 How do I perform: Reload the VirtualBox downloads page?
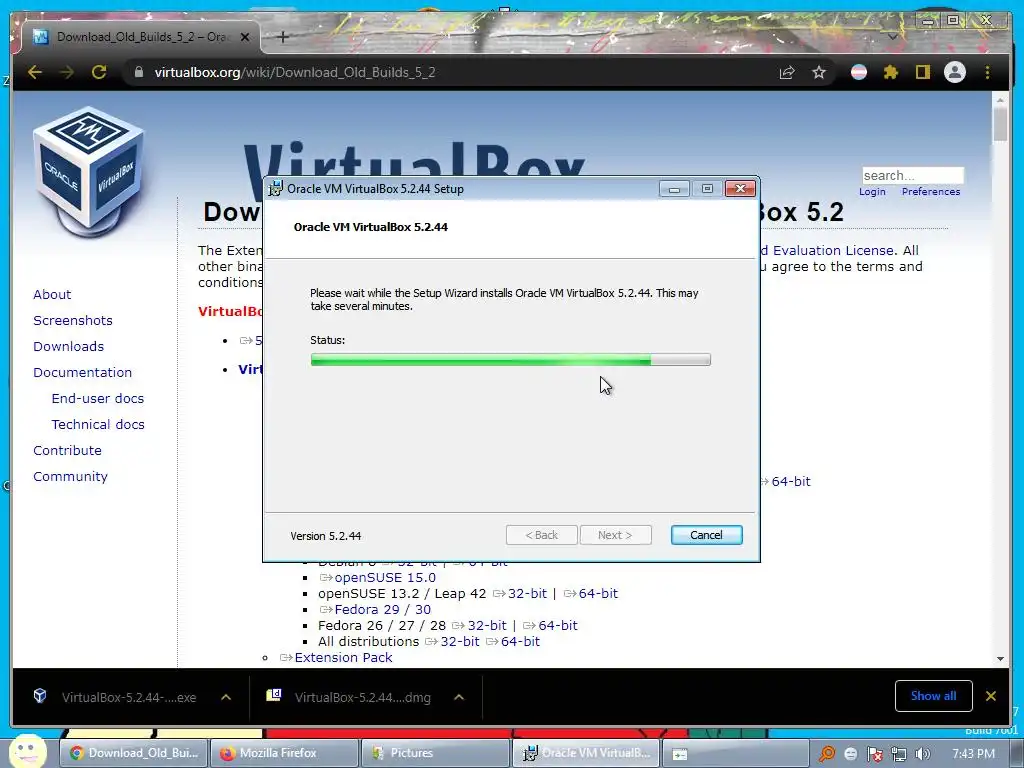coord(99,72)
